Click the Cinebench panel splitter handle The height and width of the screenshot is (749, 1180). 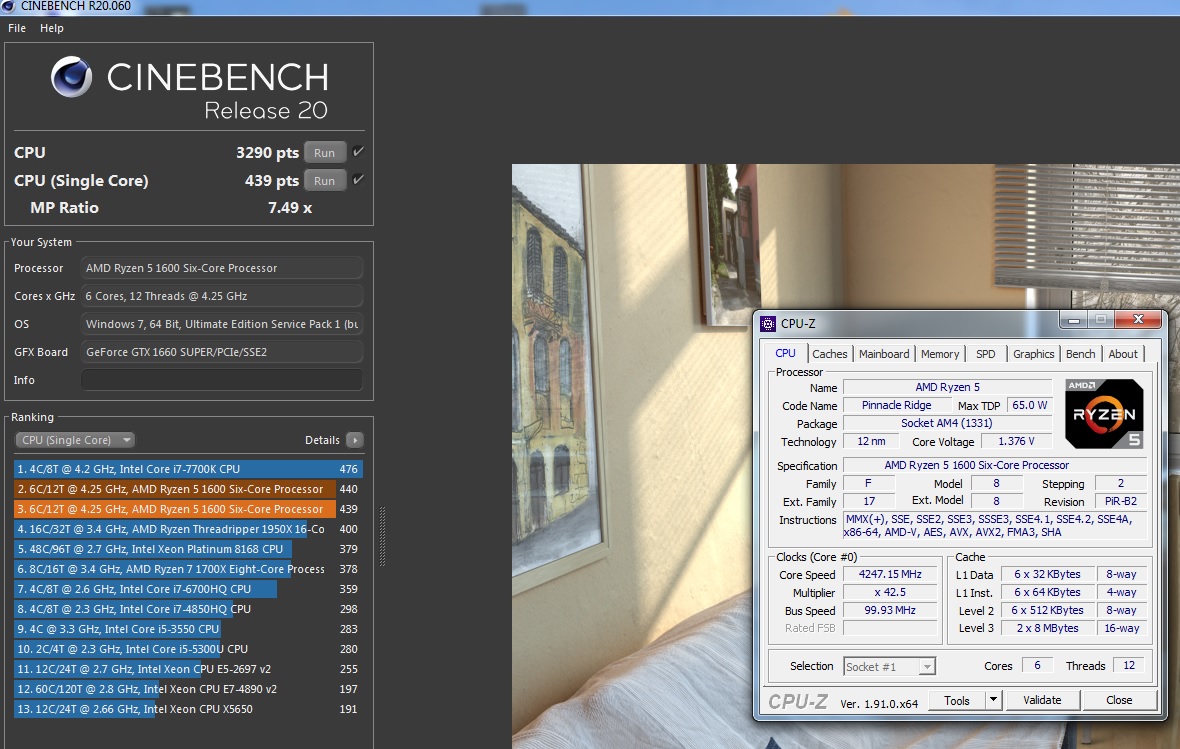tap(382, 536)
